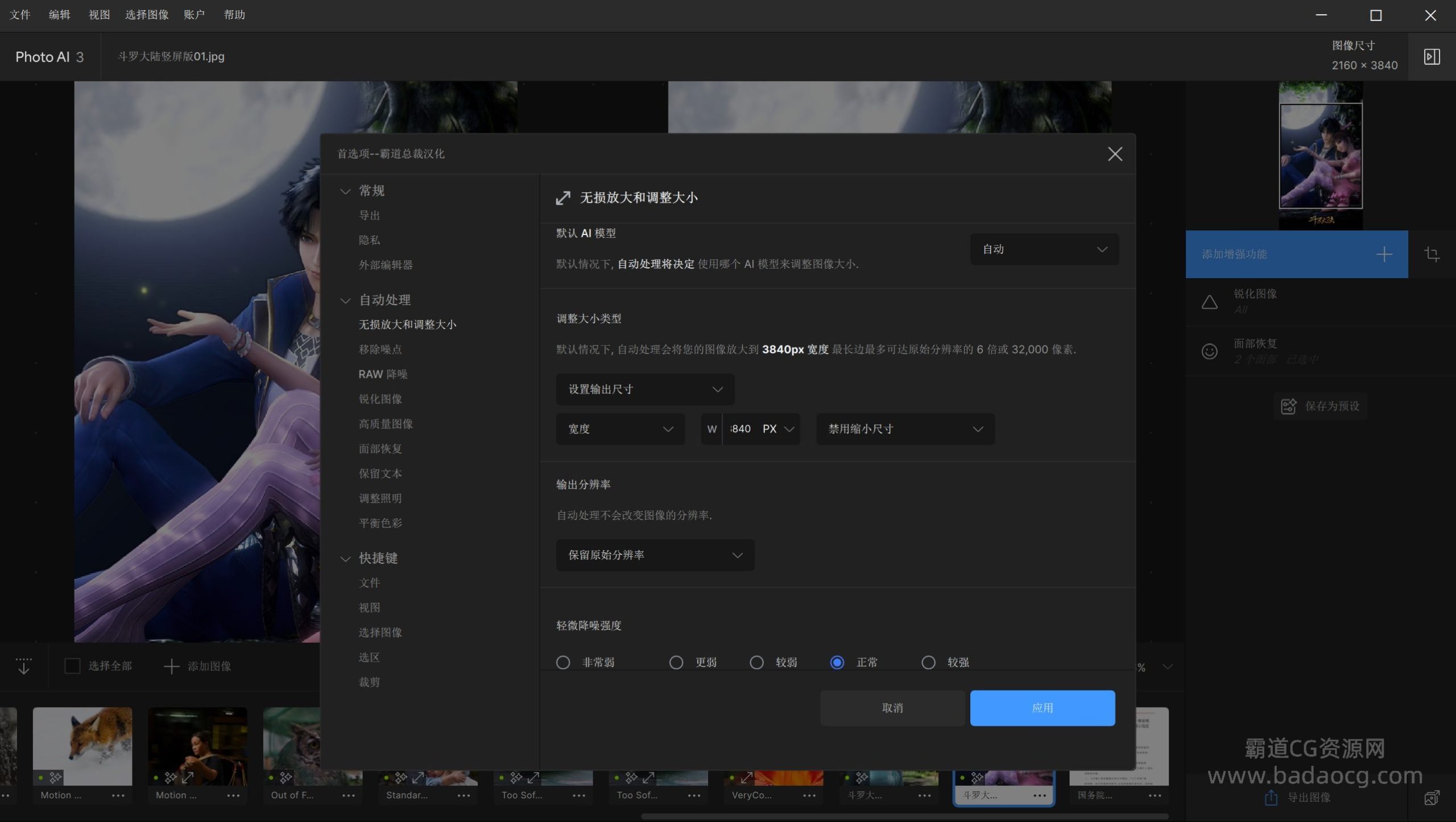
Task: Open 调整照明 preferences page
Action: pos(380,498)
